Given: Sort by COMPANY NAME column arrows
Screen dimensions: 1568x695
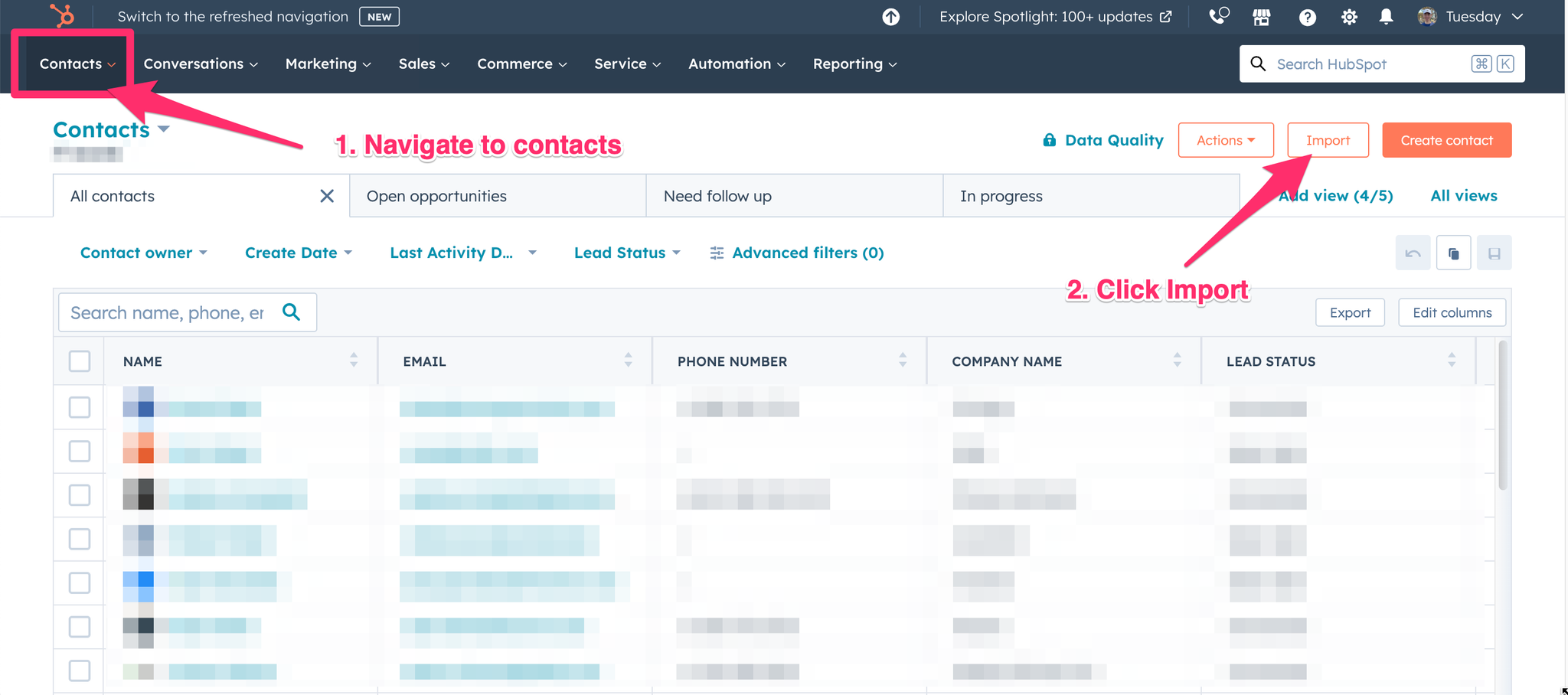Looking at the screenshot, I should 1177,360.
